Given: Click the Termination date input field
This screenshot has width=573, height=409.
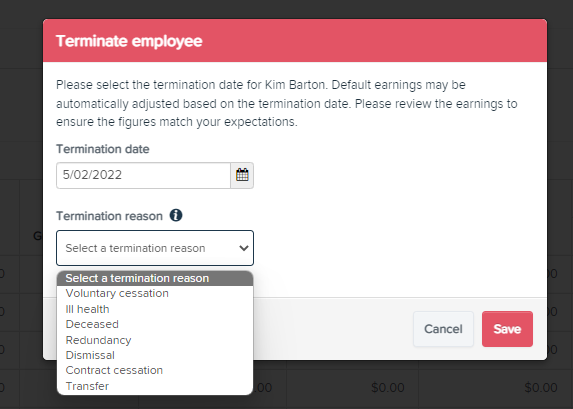Looking at the screenshot, I should tap(144, 175).
